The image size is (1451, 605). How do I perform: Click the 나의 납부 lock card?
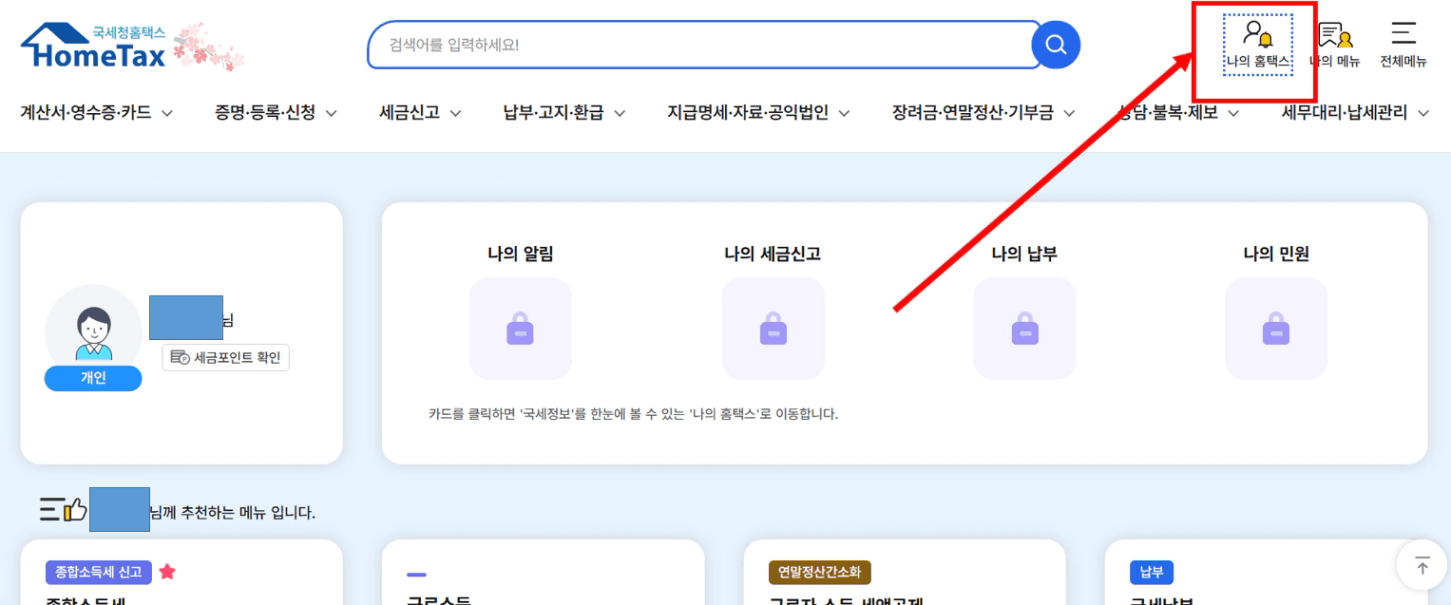coord(1024,329)
